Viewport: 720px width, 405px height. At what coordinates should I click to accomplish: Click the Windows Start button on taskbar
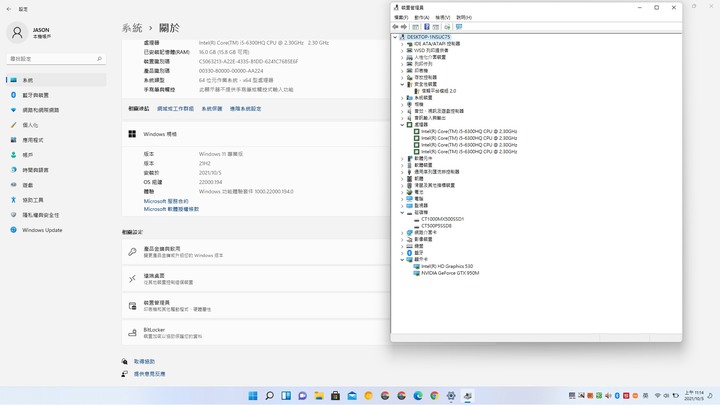(x=253, y=396)
